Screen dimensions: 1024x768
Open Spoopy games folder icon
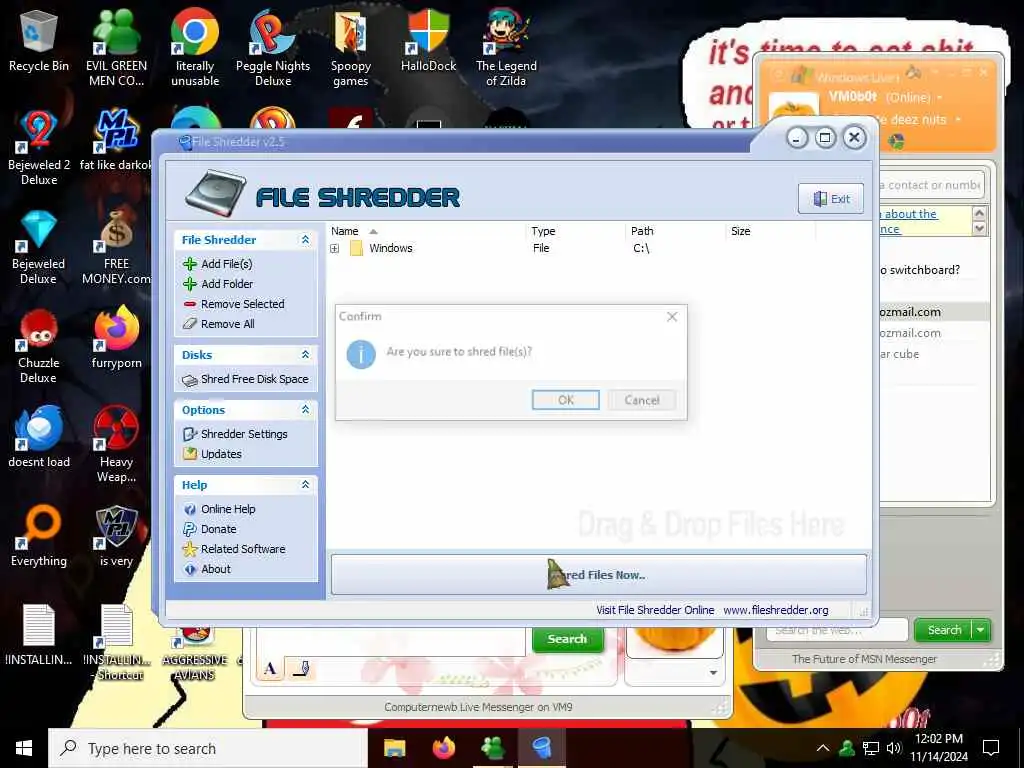tap(351, 47)
